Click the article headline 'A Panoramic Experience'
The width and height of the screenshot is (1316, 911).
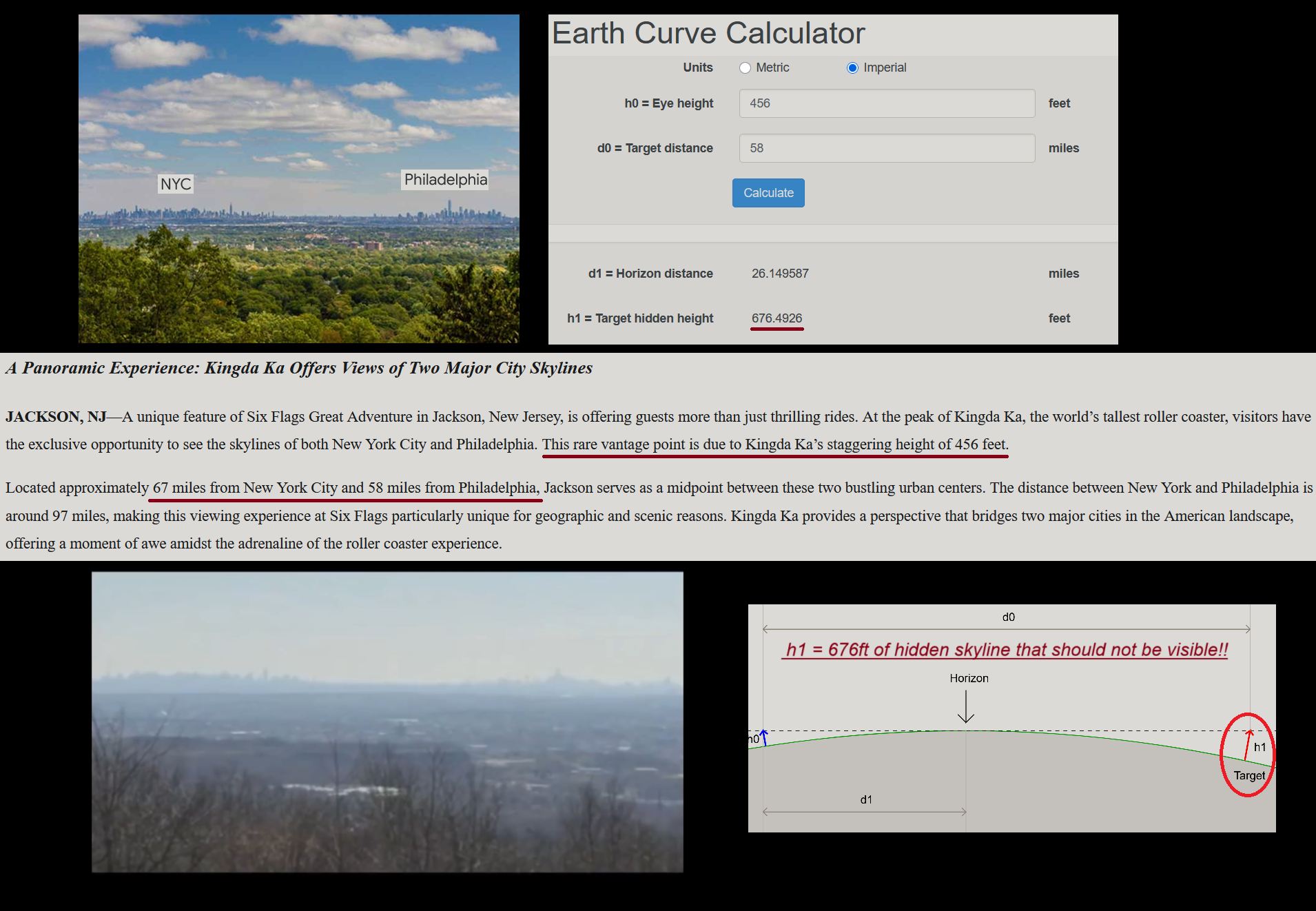[x=299, y=368]
